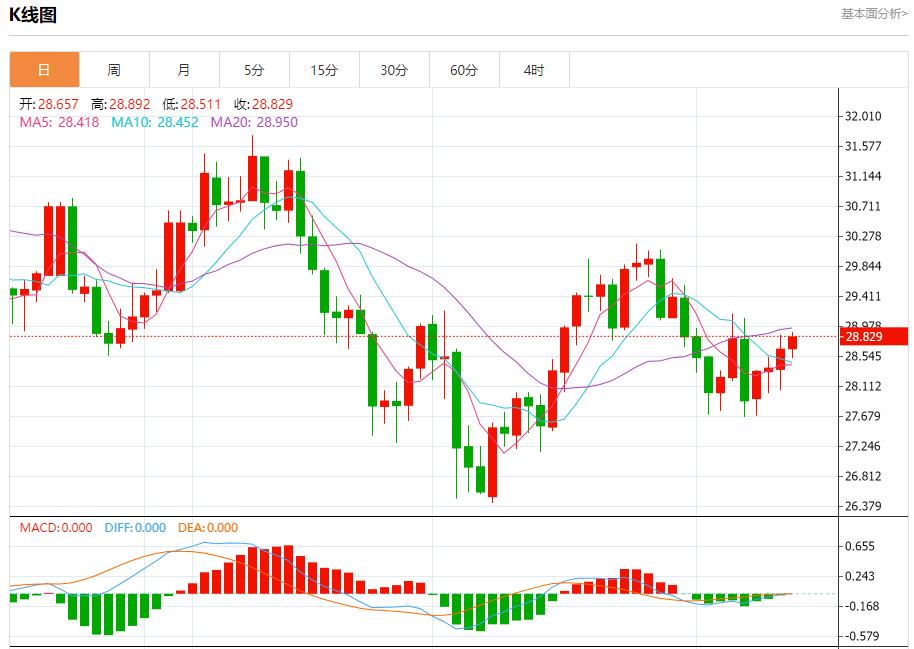Image resolution: width=914 pixels, height=649 pixels.
Task: Click the MACD indicator label
Action: 56,527
